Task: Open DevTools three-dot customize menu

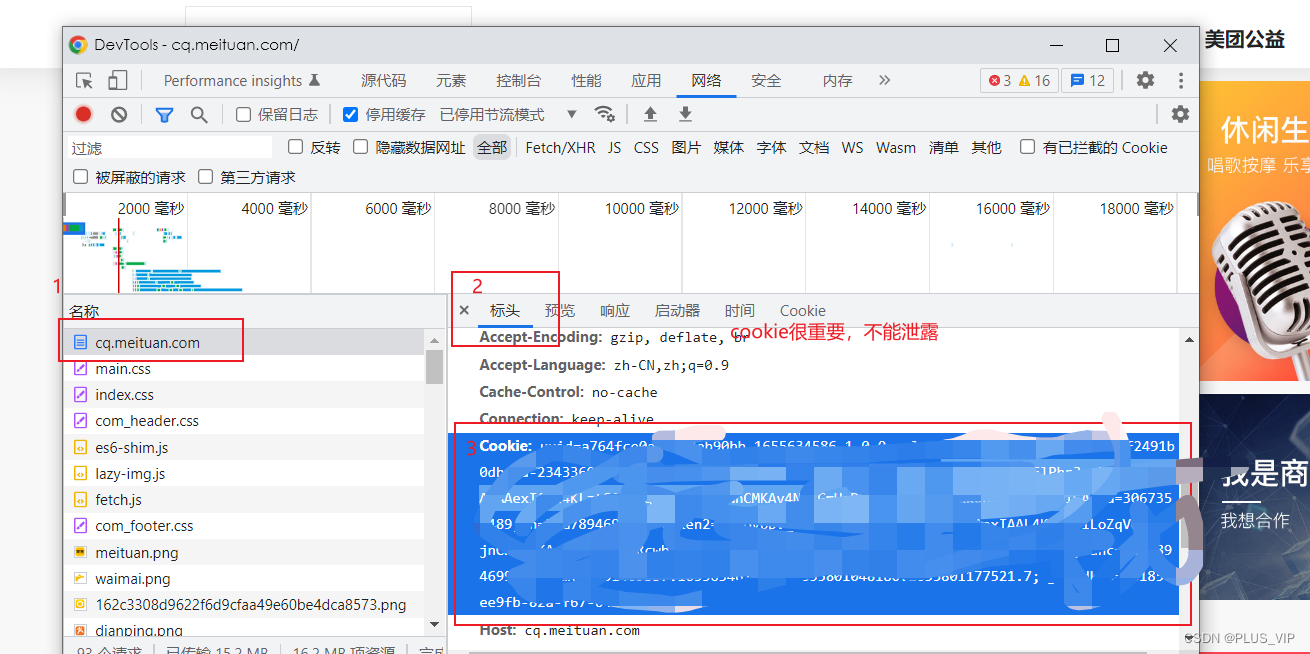Action: point(1181,81)
